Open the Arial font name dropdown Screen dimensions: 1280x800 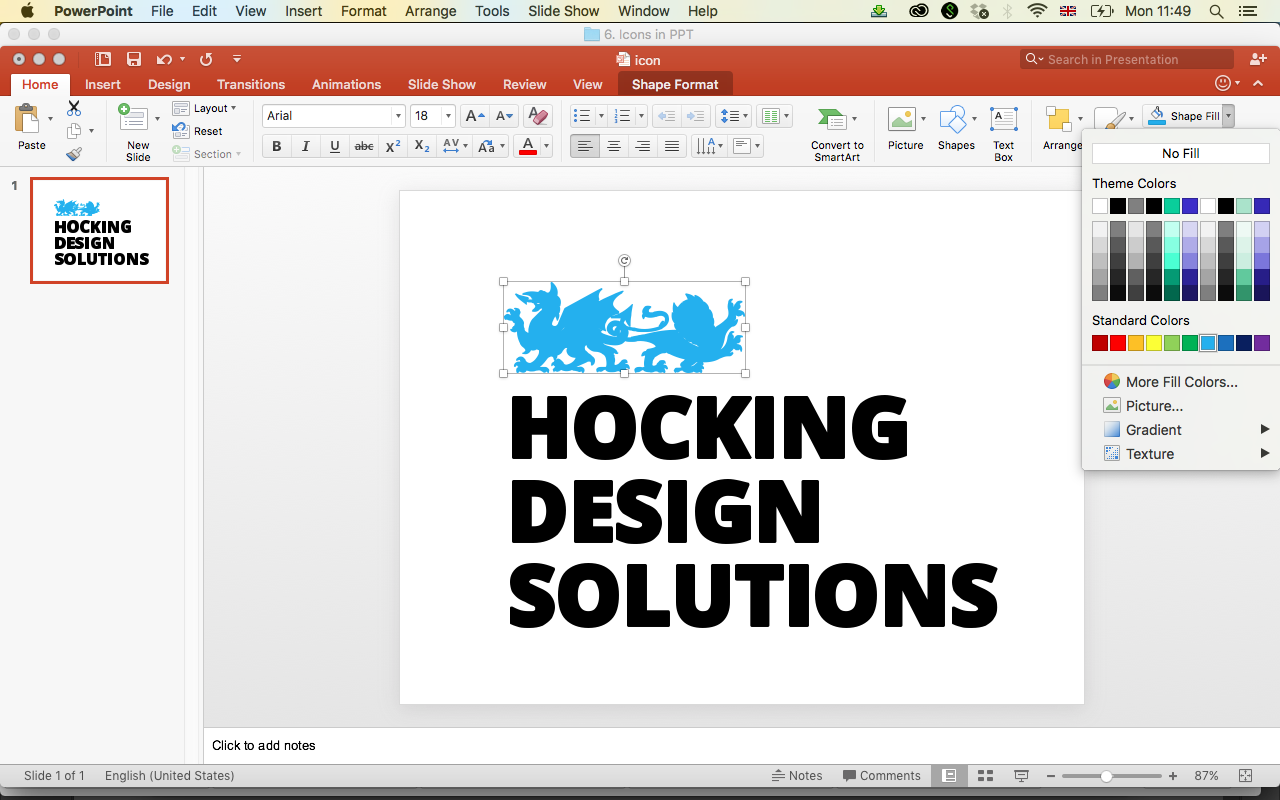pos(397,115)
